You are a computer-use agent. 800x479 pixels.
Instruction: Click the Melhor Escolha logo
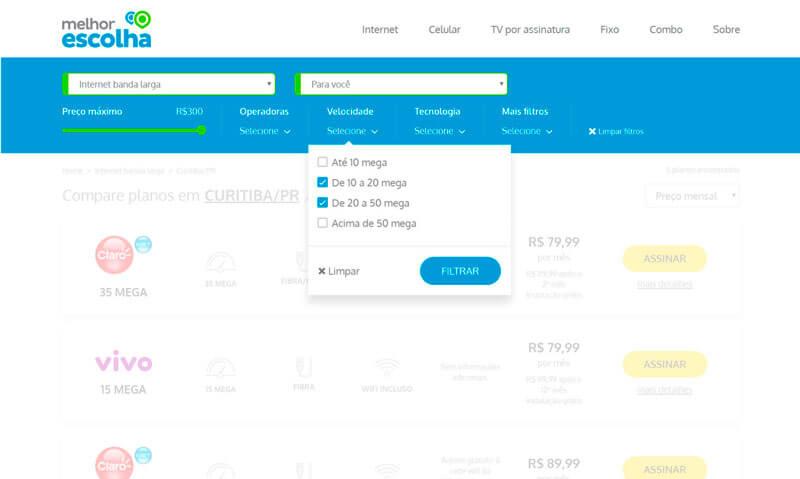(x=106, y=30)
